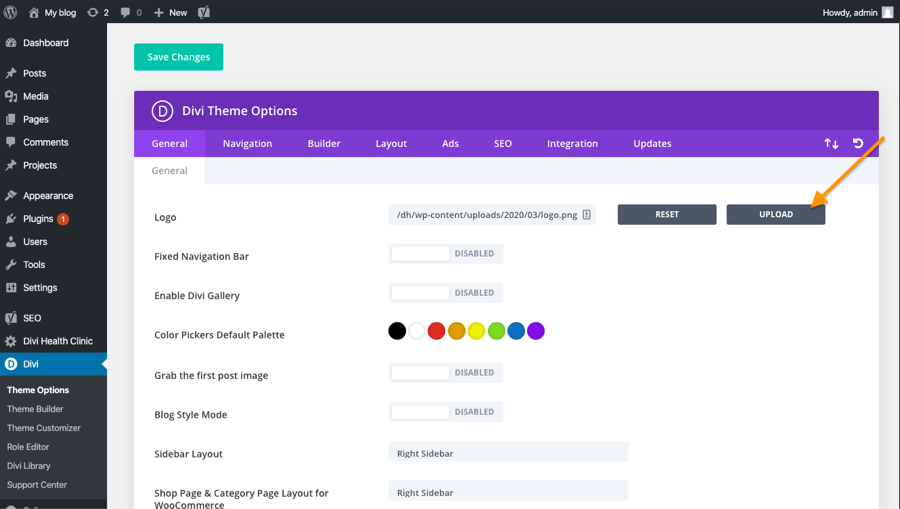Screen dimensions: 900x509
Task: Pick the green palette color
Action: pos(496,331)
